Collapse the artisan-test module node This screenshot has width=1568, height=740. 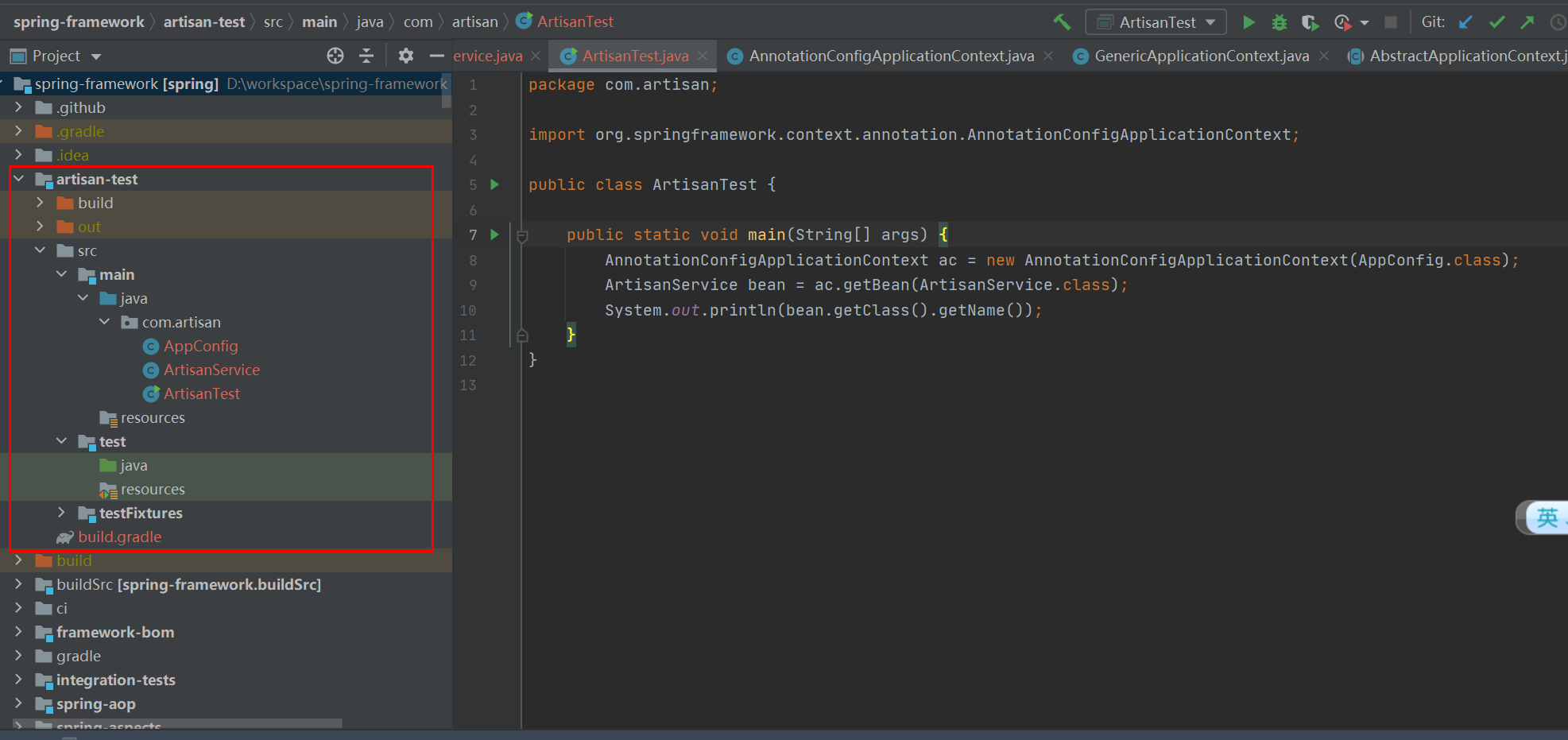[19, 179]
